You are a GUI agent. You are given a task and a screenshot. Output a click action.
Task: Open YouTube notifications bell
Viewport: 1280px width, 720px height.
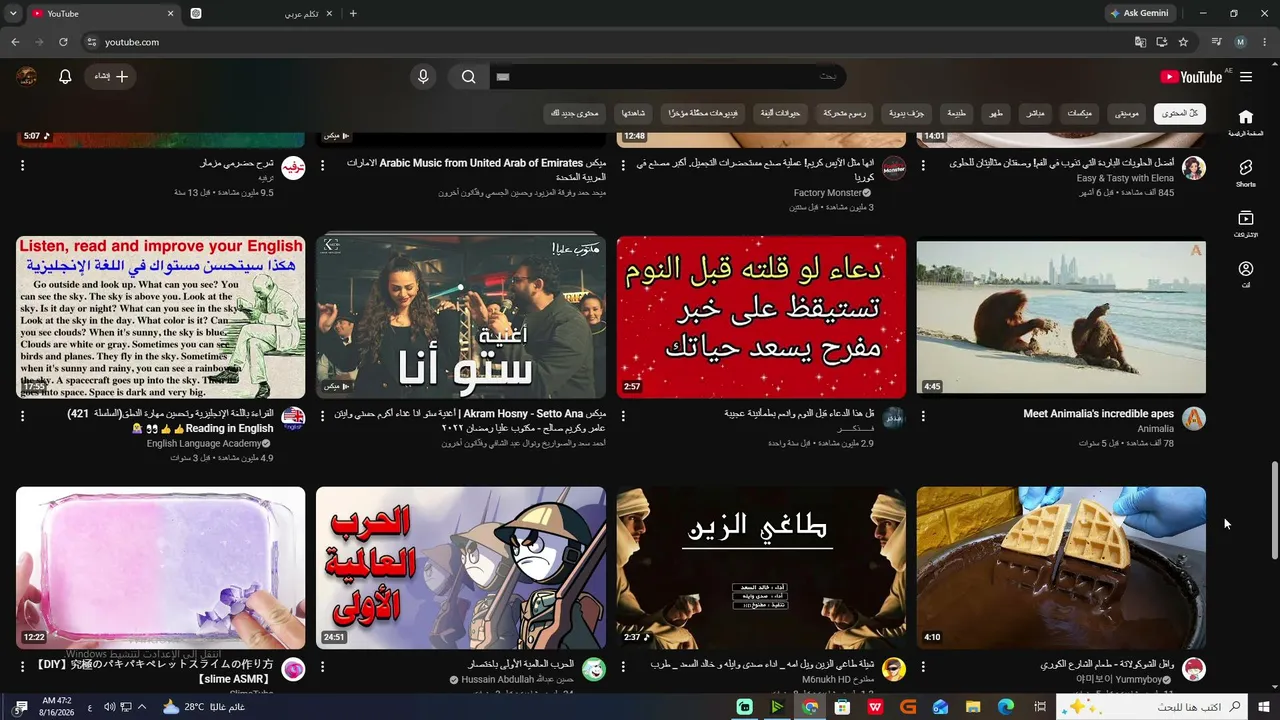click(x=65, y=77)
